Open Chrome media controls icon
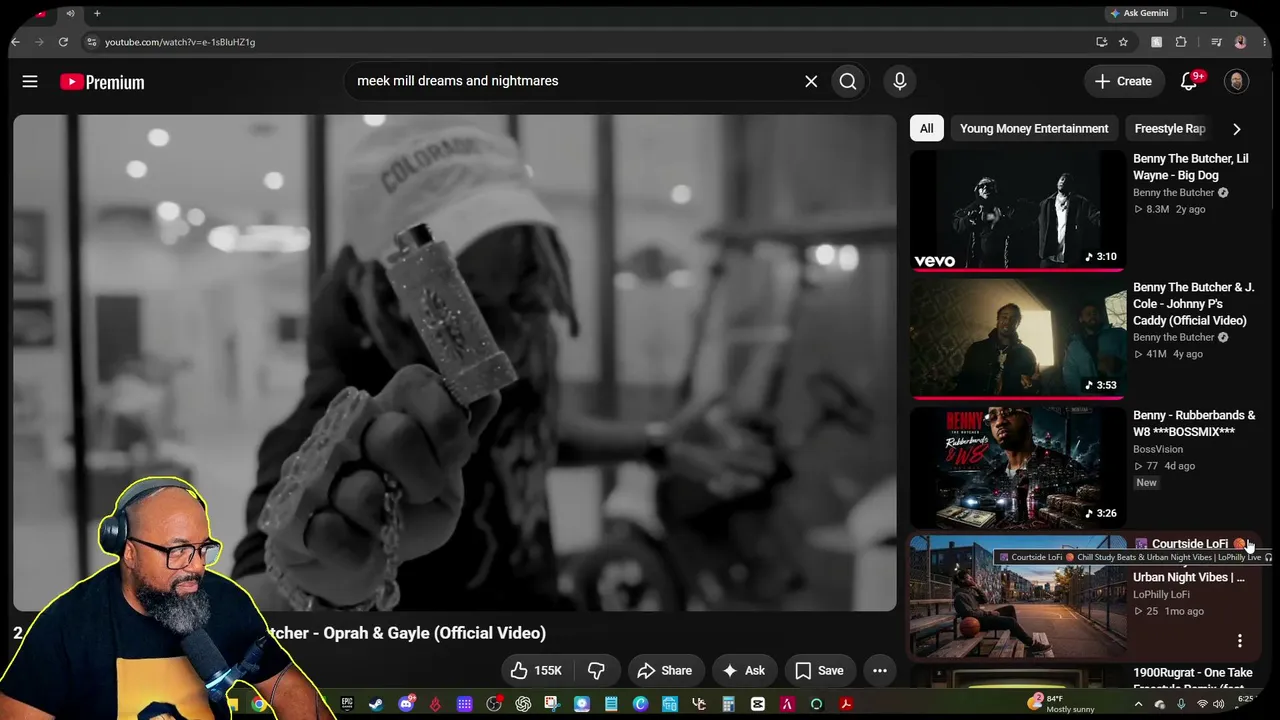Viewport: 1280px width, 720px height. tap(1216, 42)
